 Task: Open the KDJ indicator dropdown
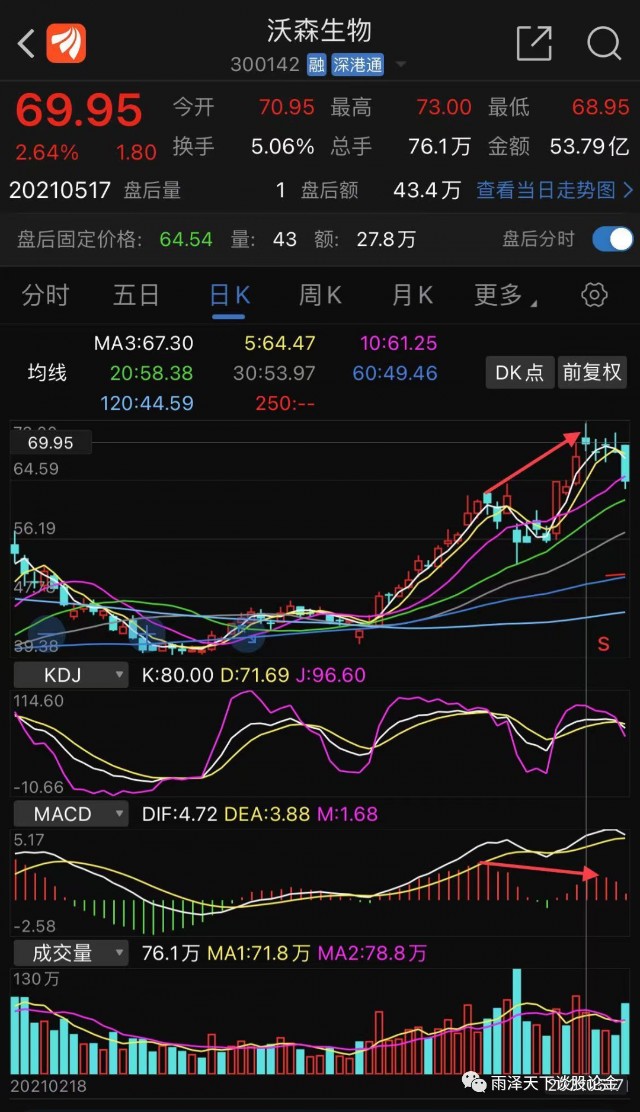70,674
